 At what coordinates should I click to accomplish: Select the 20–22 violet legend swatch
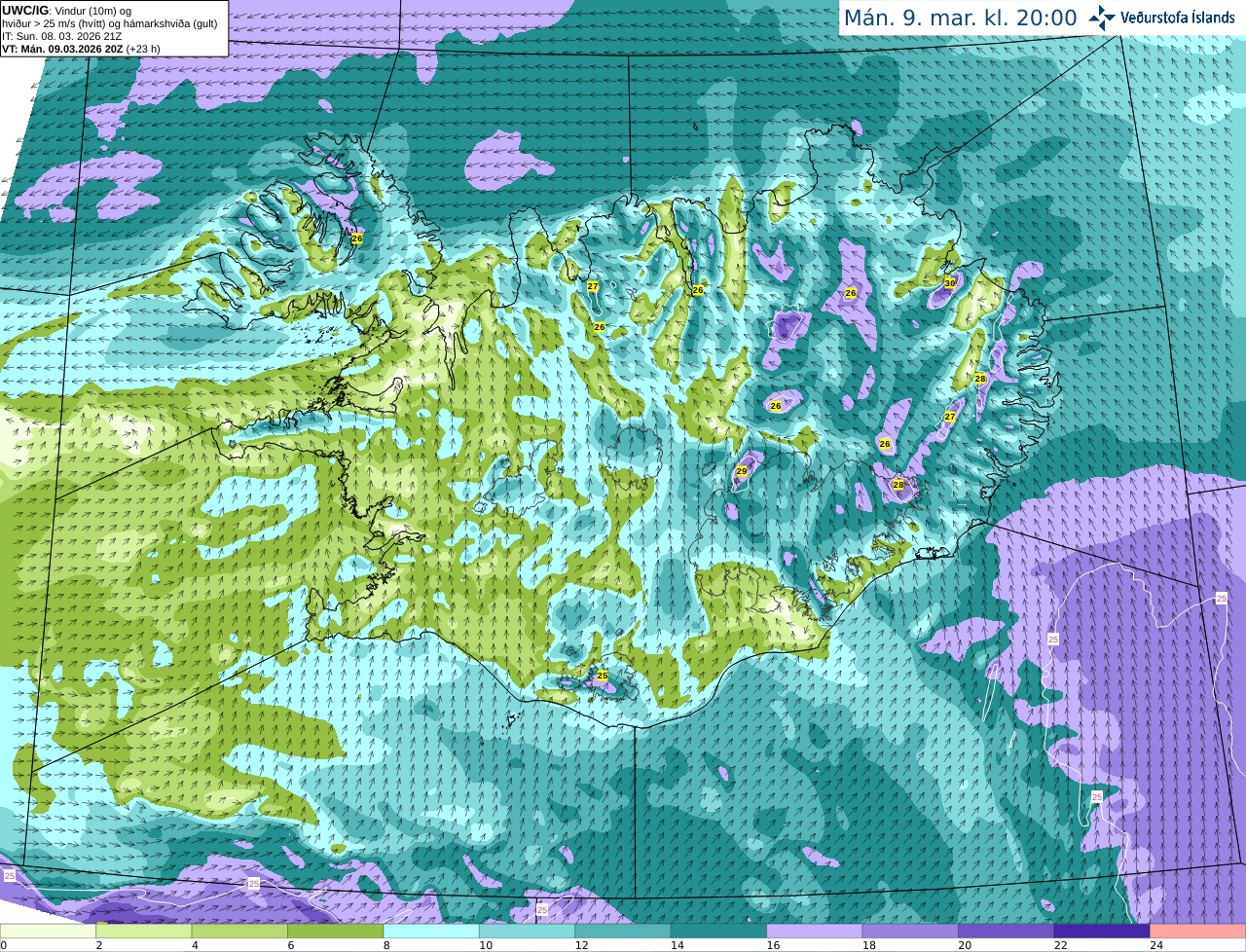[x=1007, y=932]
